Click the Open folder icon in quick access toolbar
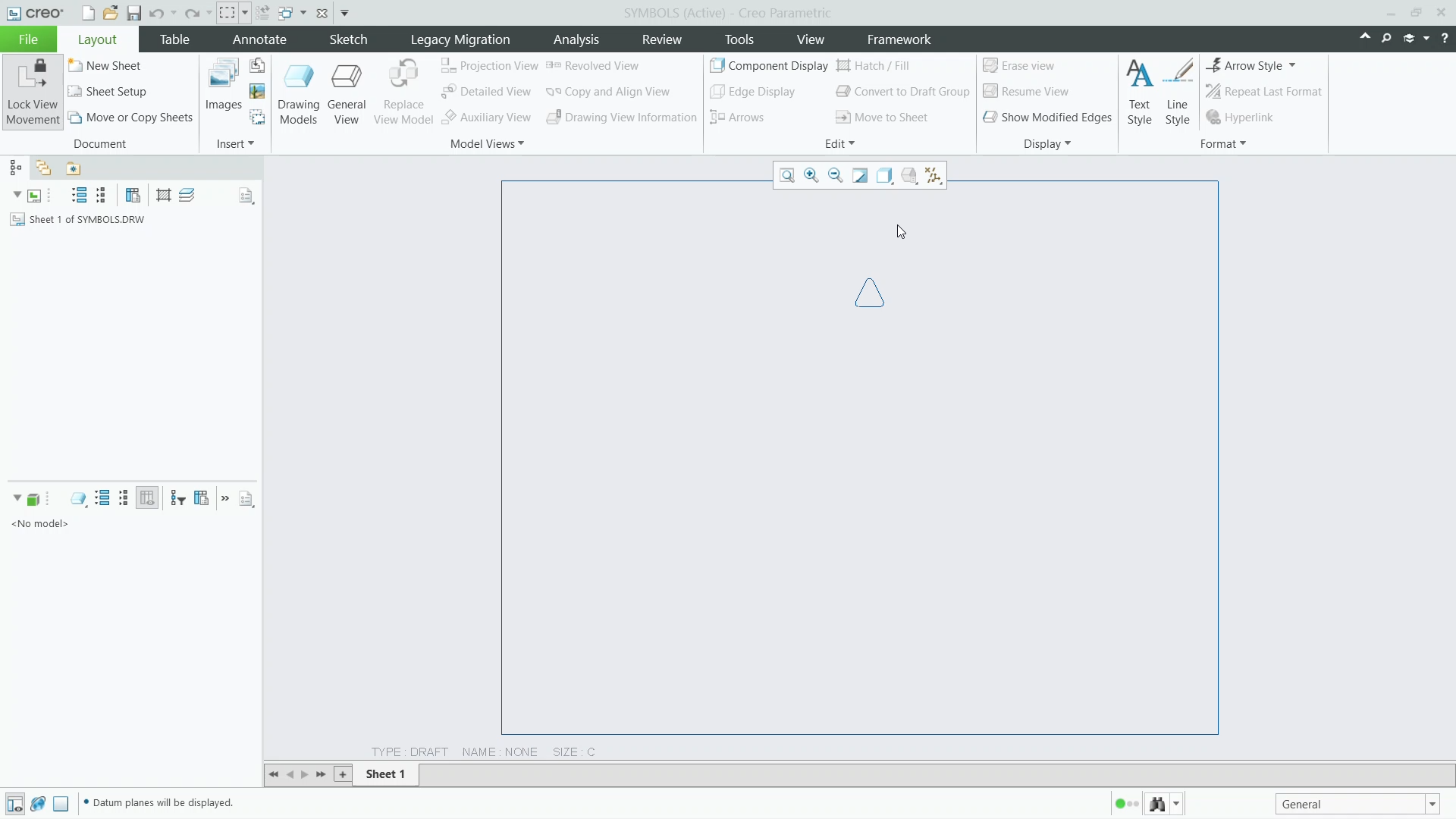Image resolution: width=1456 pixels, height=819 pixels. (x=111, y=13)
